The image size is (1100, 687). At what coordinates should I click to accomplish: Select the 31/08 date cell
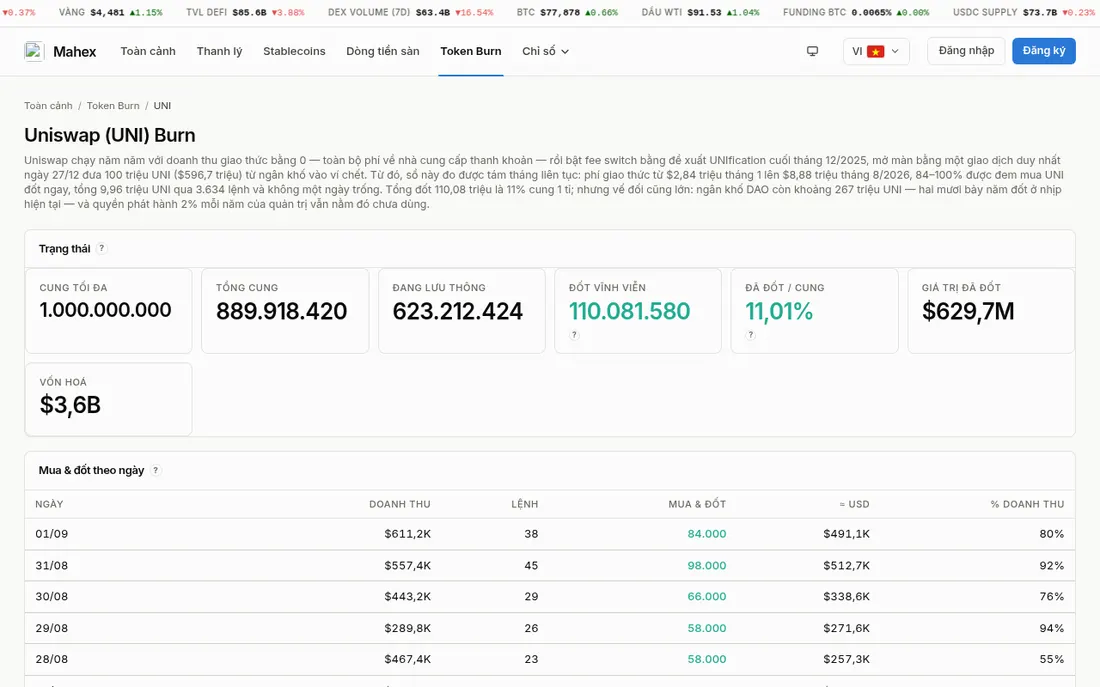pos(52,566)
